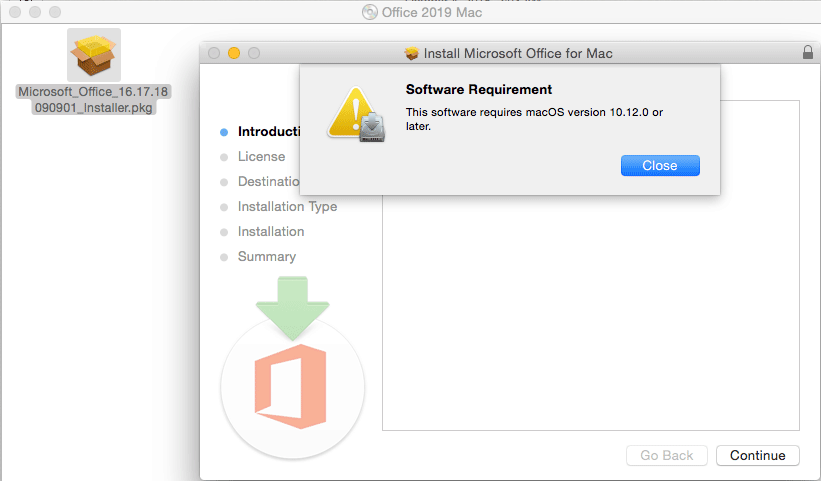Click Continue in the installer
Image resolution: width=821 pixels, height=481 pixels.
click(x=757, y=455)
